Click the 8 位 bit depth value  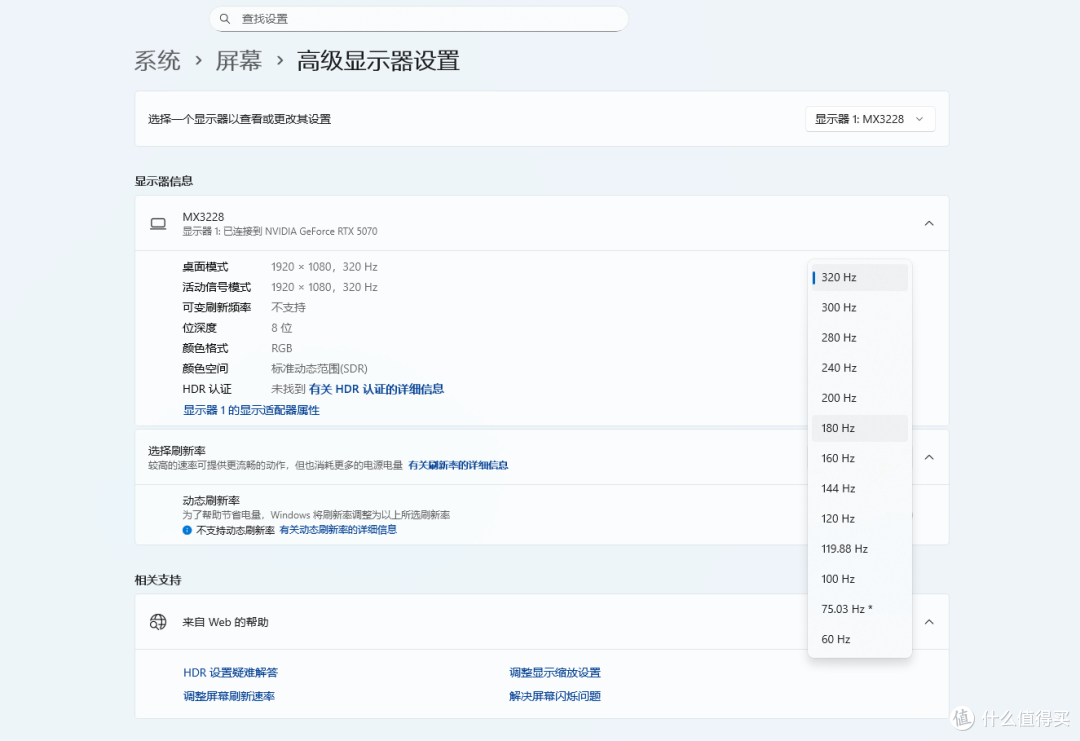click(x=282, y=328)
